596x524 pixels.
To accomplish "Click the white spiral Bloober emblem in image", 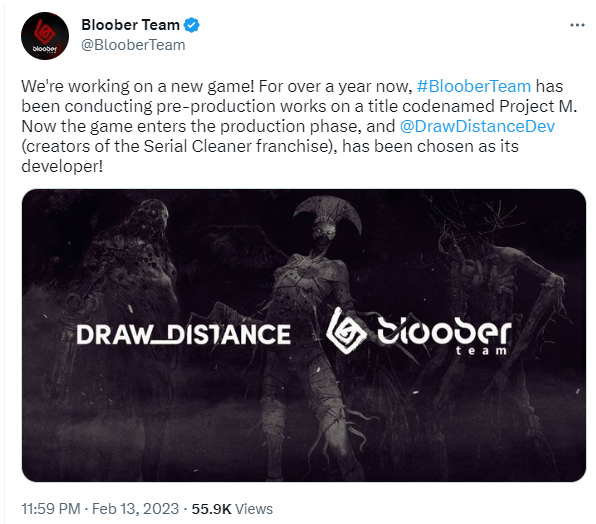I will point(346,331).
